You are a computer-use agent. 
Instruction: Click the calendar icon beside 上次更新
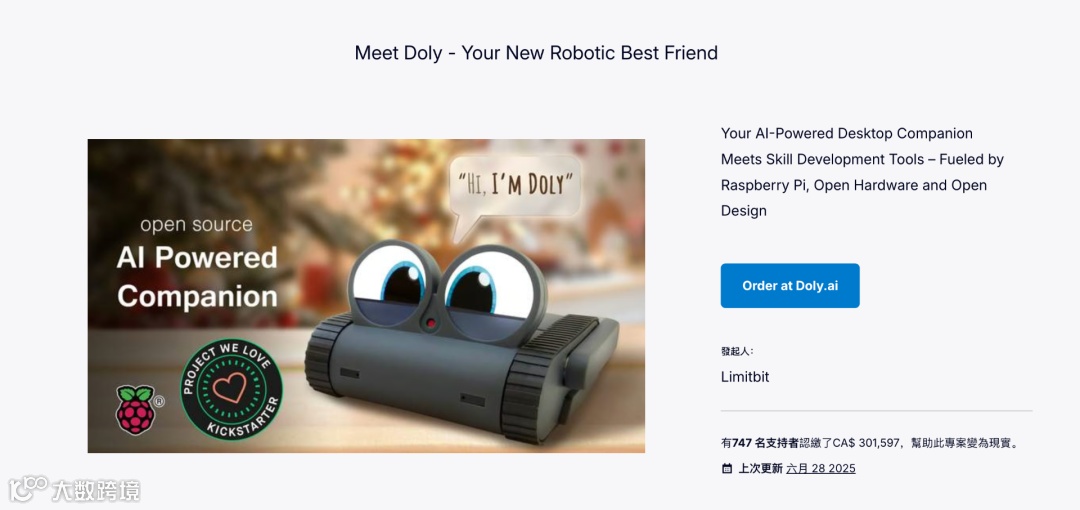[727, 469]
